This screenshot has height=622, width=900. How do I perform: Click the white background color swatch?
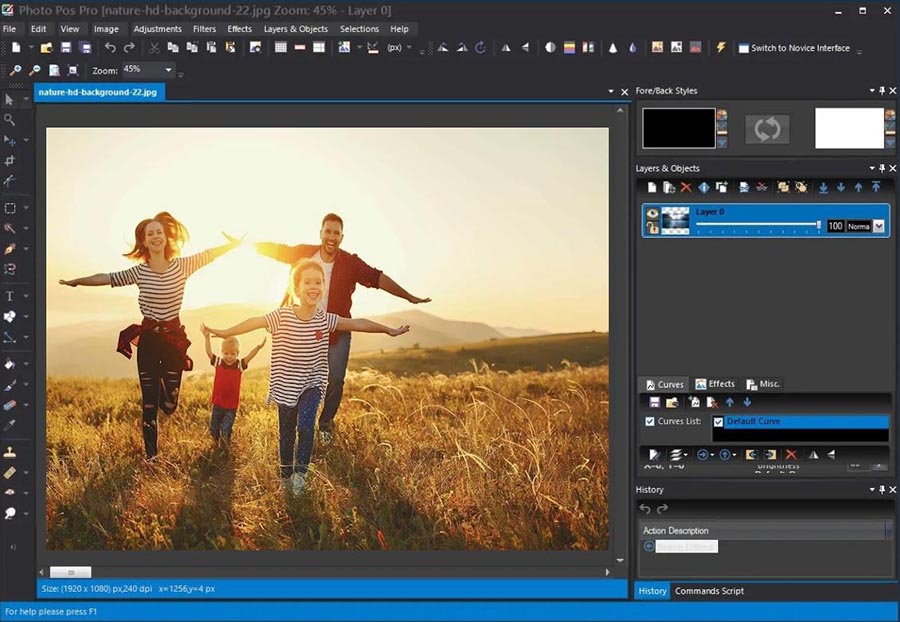coord(849,128)
